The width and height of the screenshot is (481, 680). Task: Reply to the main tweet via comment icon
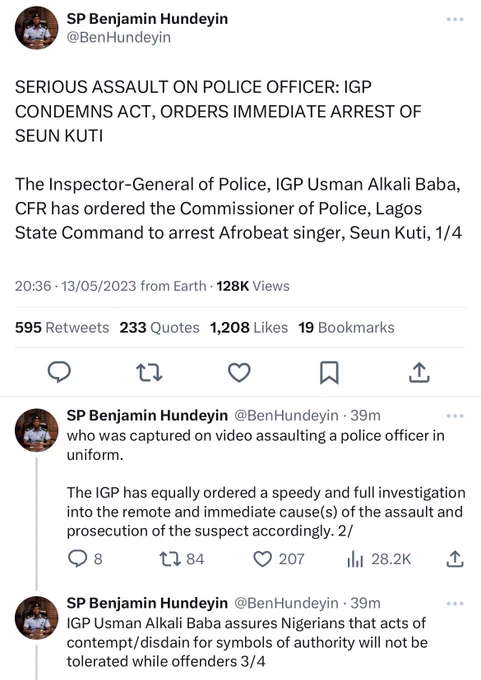[59, 372]
